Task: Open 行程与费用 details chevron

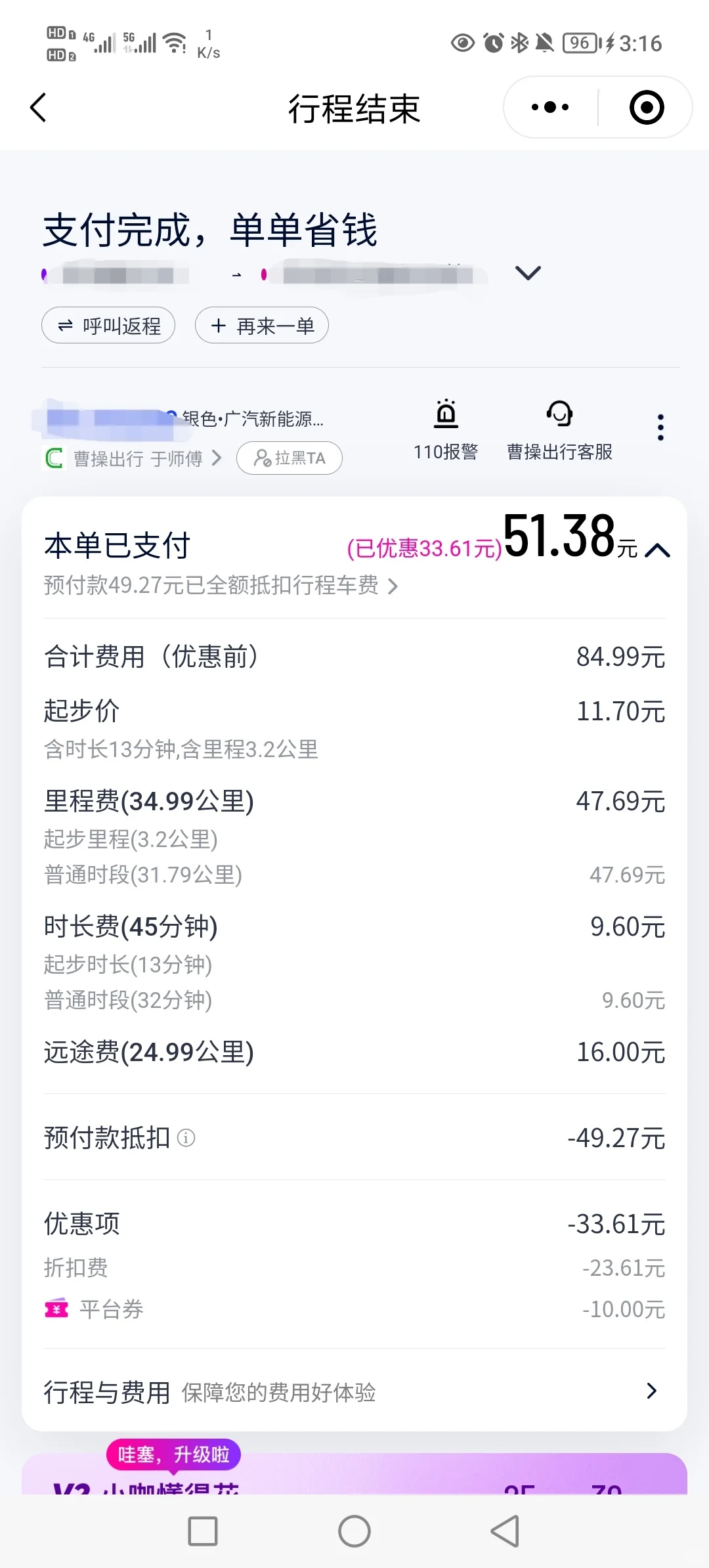Action: click(651, 1391)
